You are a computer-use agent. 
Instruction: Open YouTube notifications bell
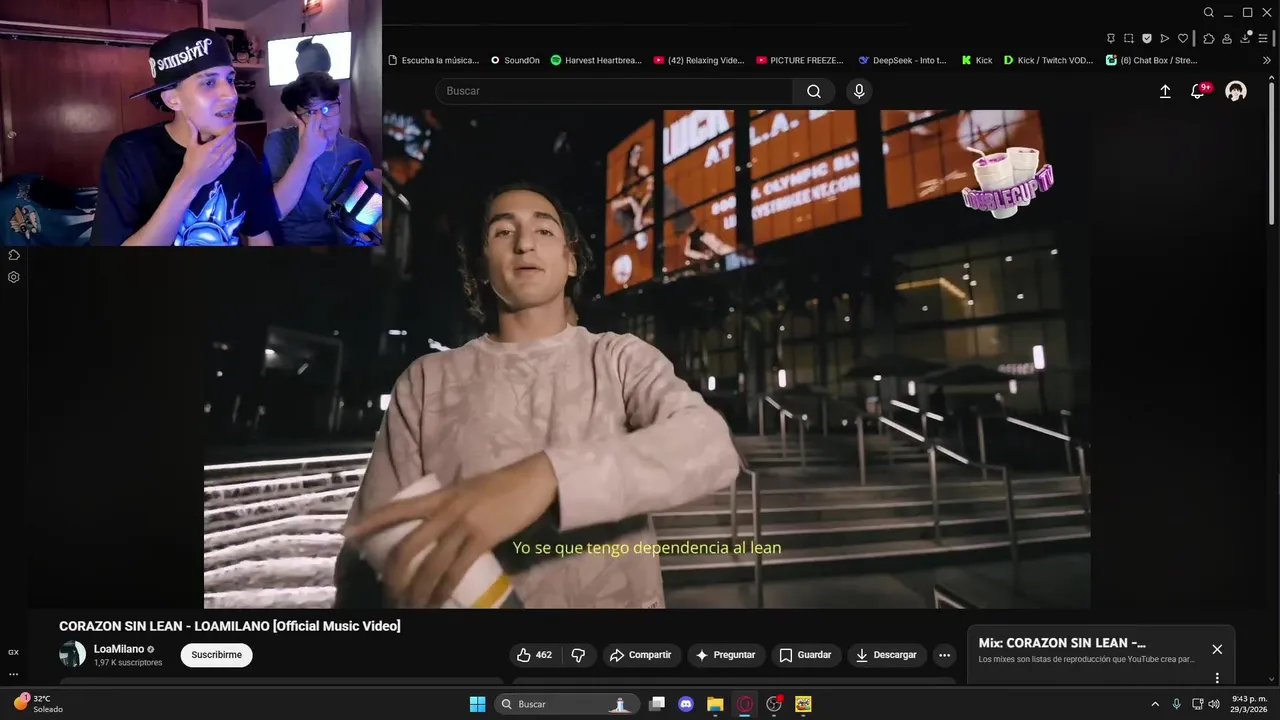pos(1198,91)
